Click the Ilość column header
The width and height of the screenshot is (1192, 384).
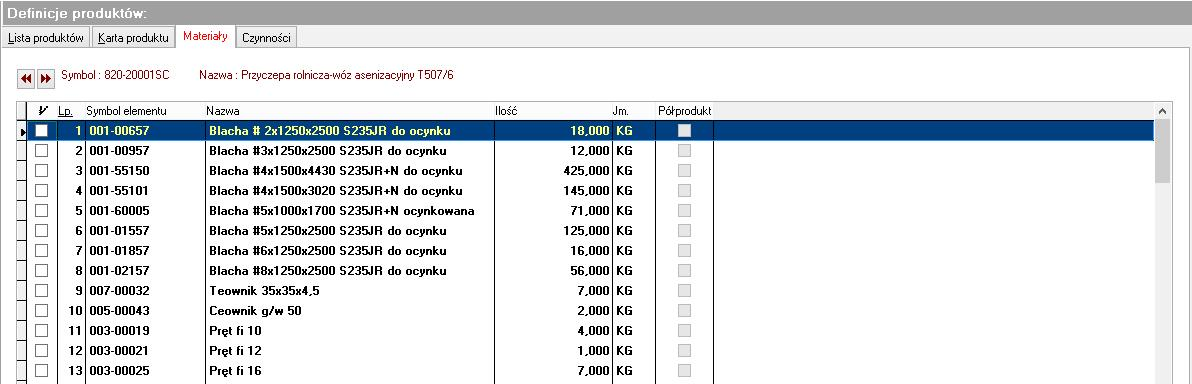click(506, 111)
